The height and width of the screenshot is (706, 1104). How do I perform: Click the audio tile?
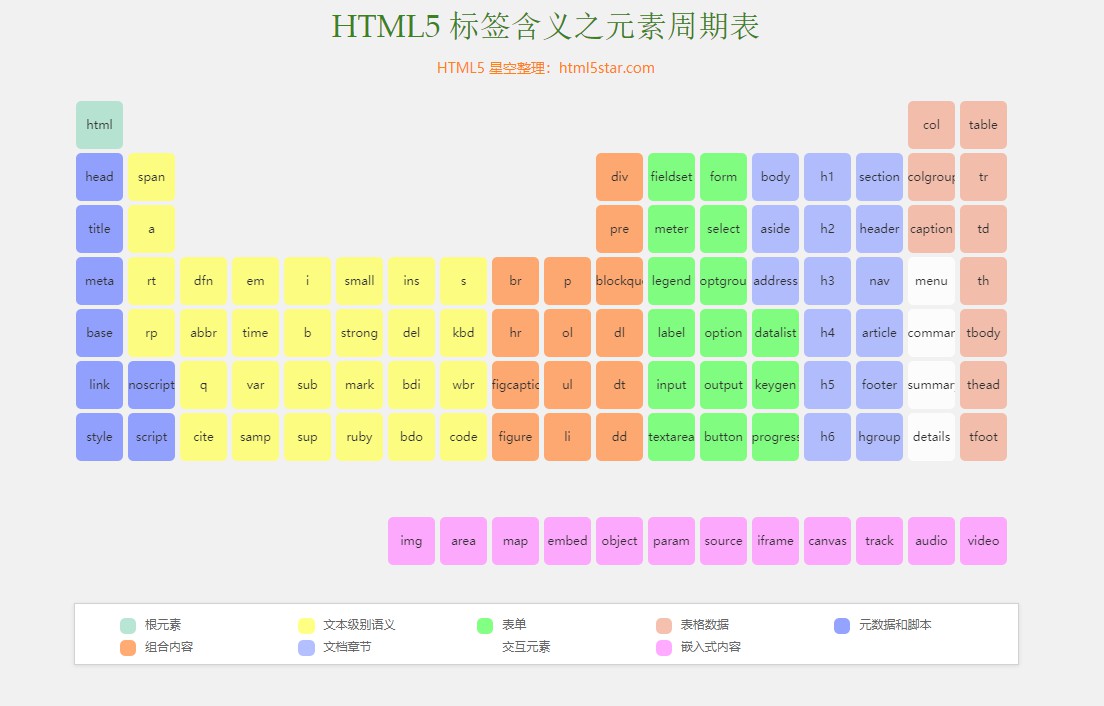click(932, 541)
